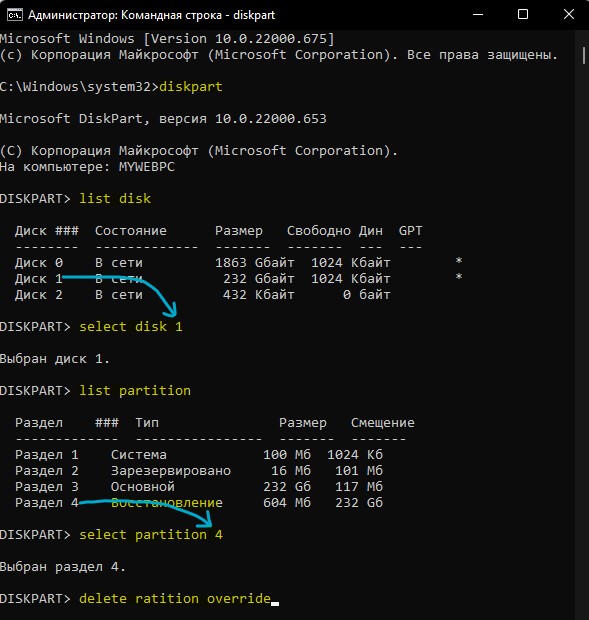Click the vertical scrollbar thumb
The height and width of the screenshot is (620, 589).
[x=583, y=56]
